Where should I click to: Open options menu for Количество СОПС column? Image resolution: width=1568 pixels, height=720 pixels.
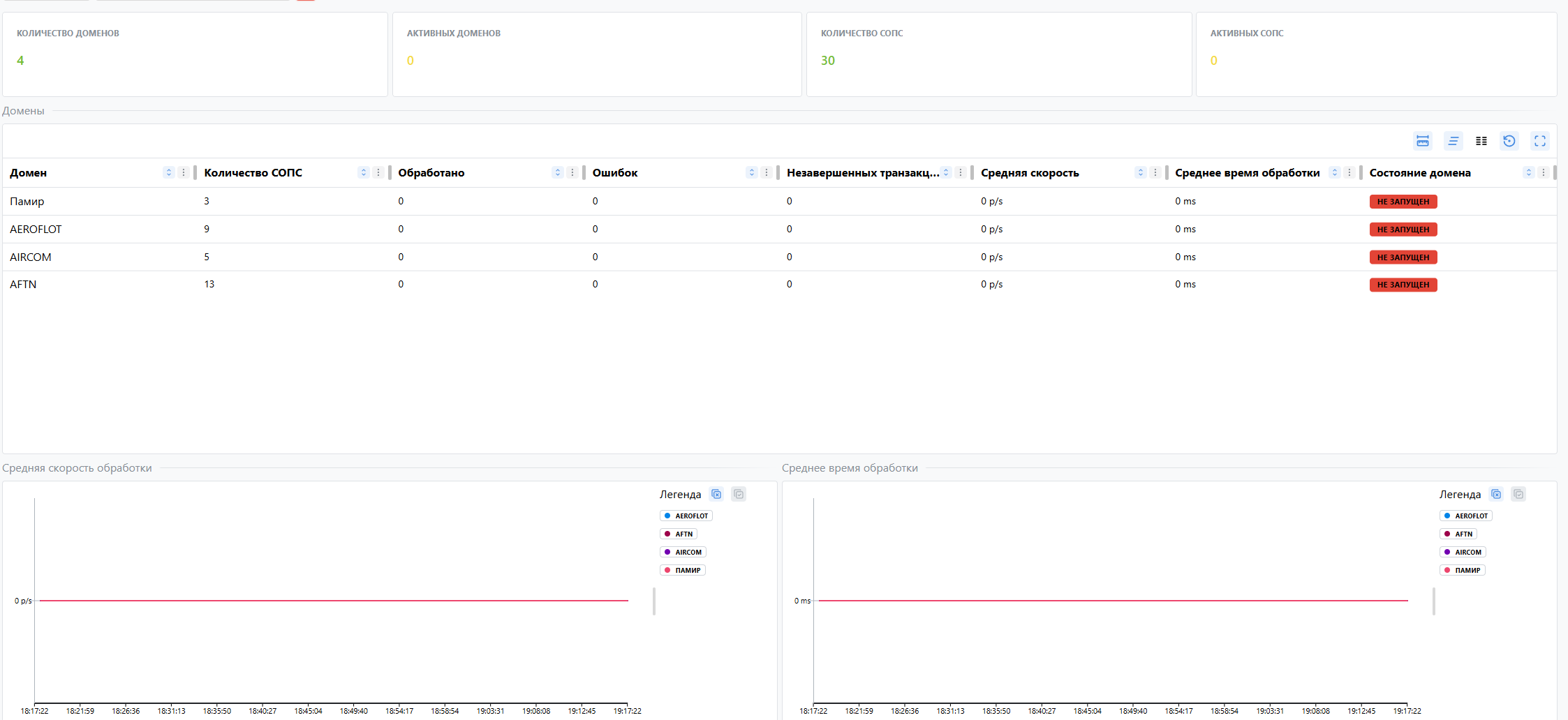378,173
